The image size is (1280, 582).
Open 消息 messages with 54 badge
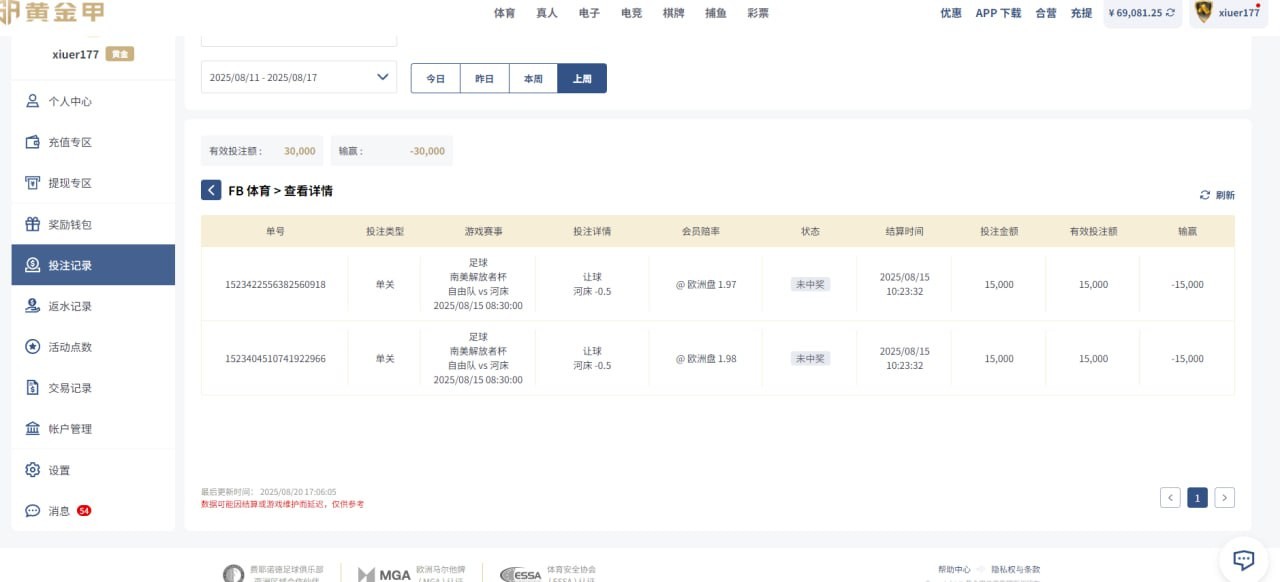click(x=59, y=511)
